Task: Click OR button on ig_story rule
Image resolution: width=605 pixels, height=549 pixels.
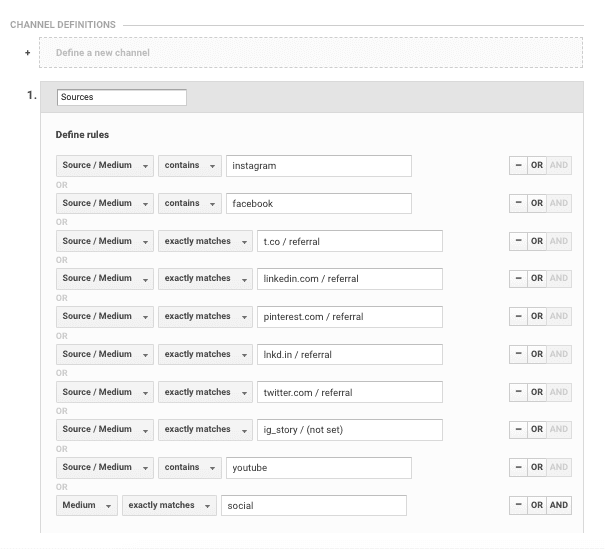Action: point(537,429)
